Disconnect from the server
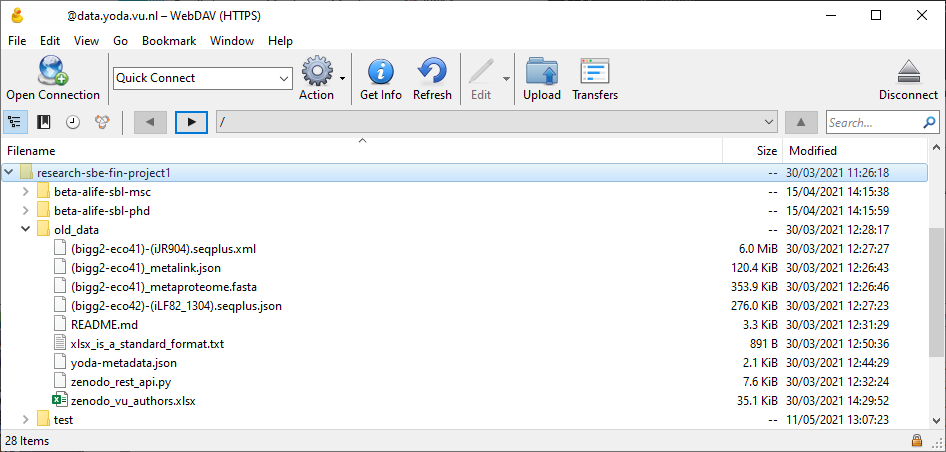The width and height of the screenshot is (946, 452). (x=908, y=72)
